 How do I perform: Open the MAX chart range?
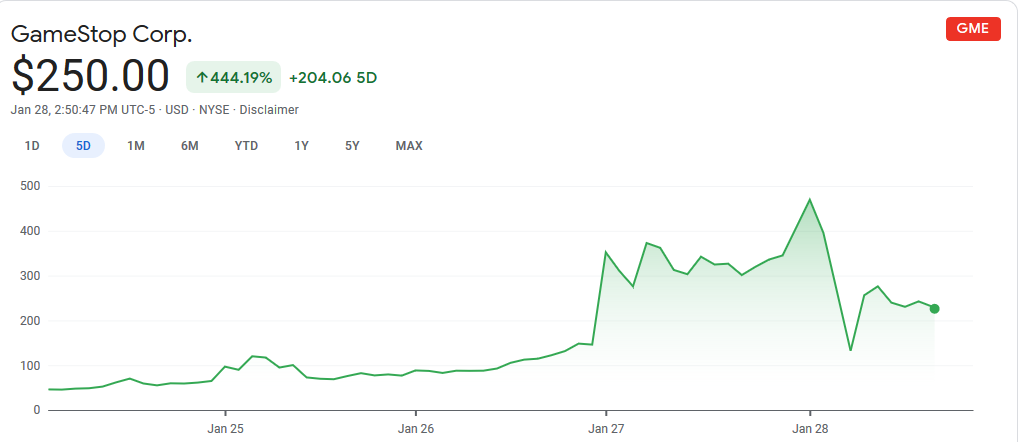pos(409,146)
